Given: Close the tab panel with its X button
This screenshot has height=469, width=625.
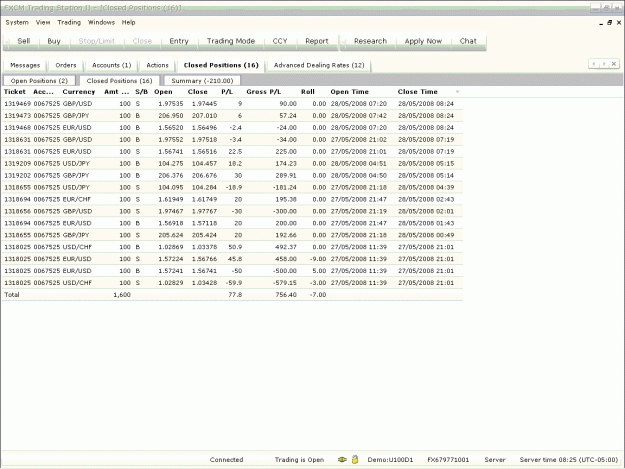Looking at the screenshot, I should pos(614,64).
